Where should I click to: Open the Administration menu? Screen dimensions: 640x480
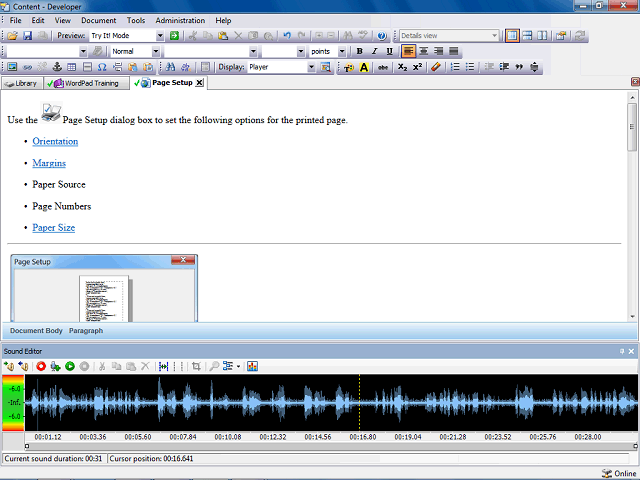click(x=180, y=20)
